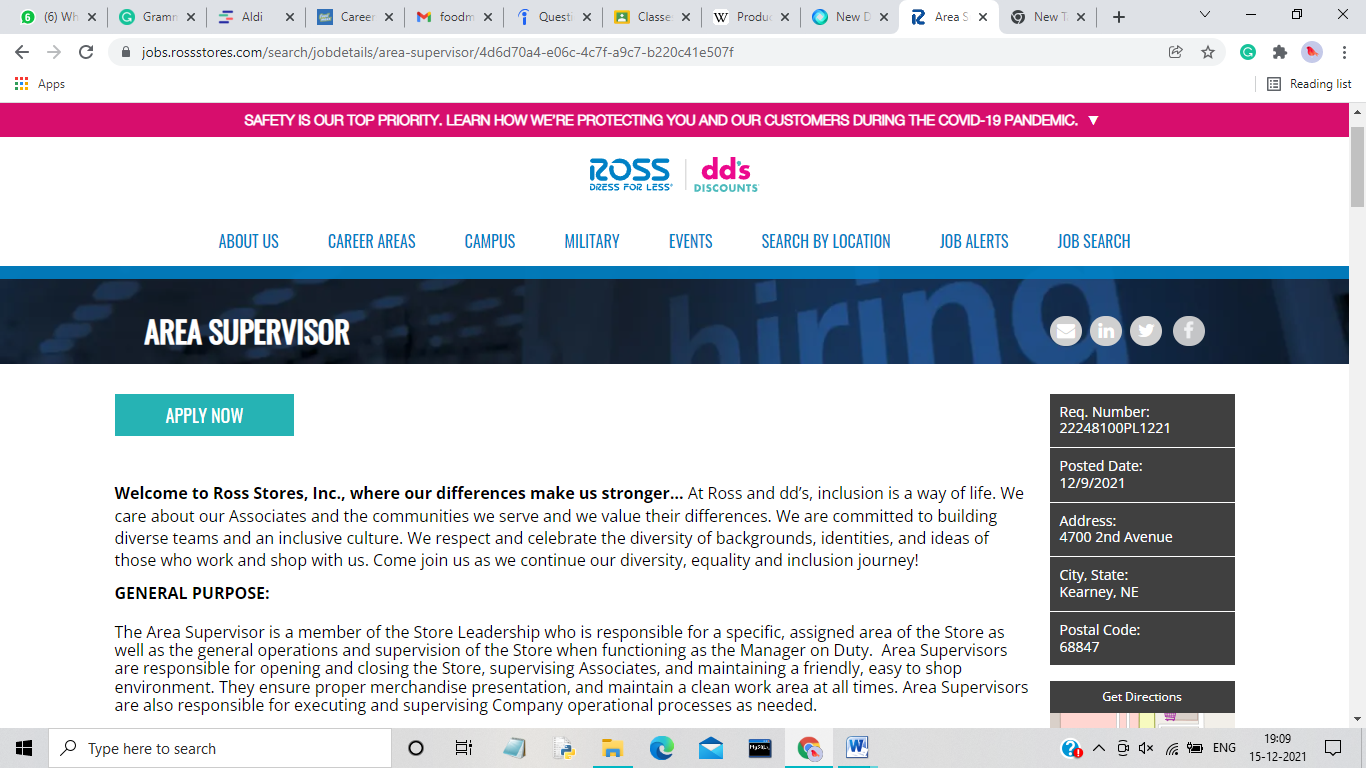
Task: Switch to the Gmail foodm tab
Action: (x=453, y=17)
